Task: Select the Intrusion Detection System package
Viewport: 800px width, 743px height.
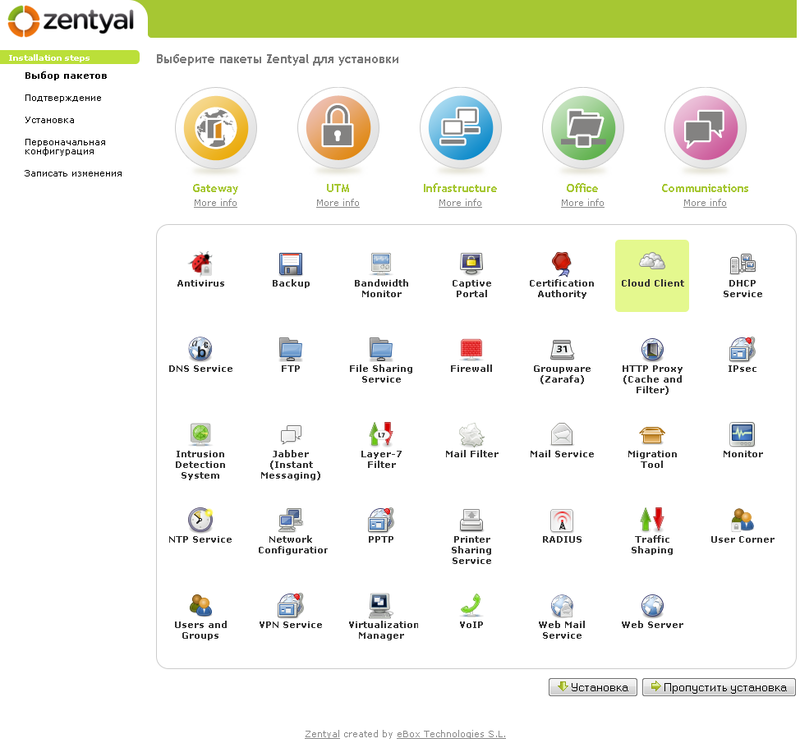Action: click(201, 452)
